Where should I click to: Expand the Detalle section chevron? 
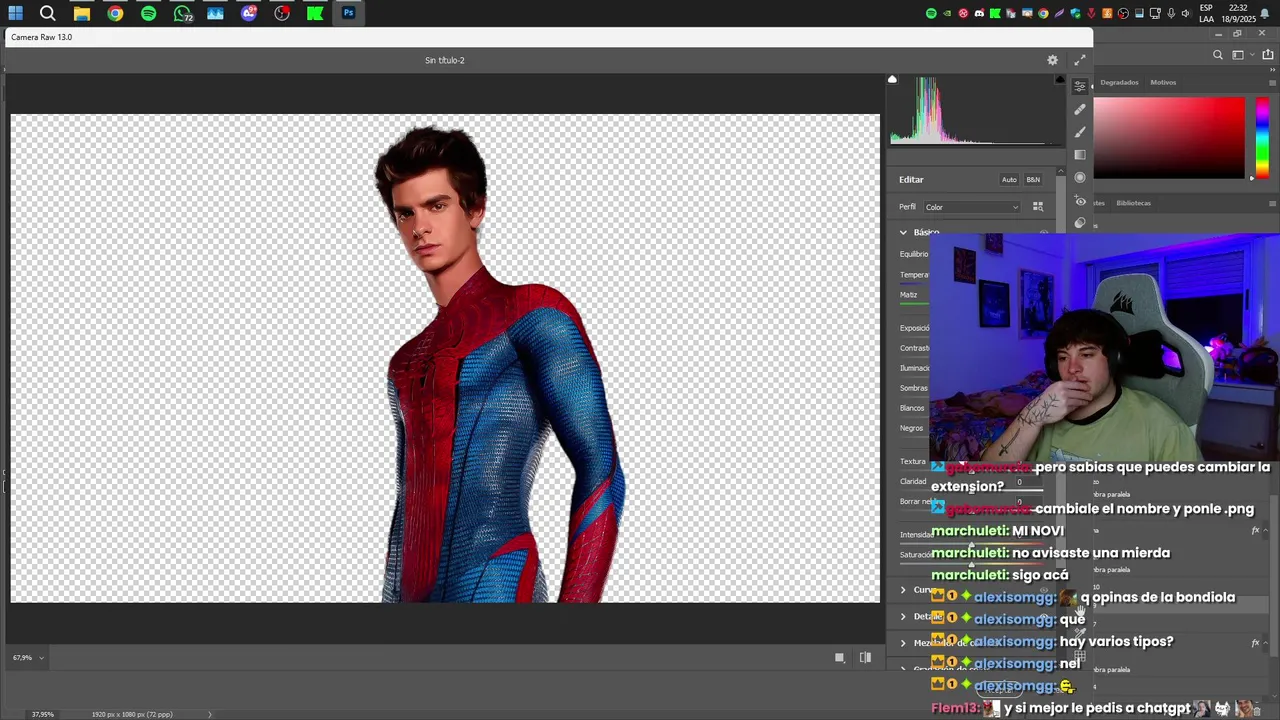coord(903,617)
